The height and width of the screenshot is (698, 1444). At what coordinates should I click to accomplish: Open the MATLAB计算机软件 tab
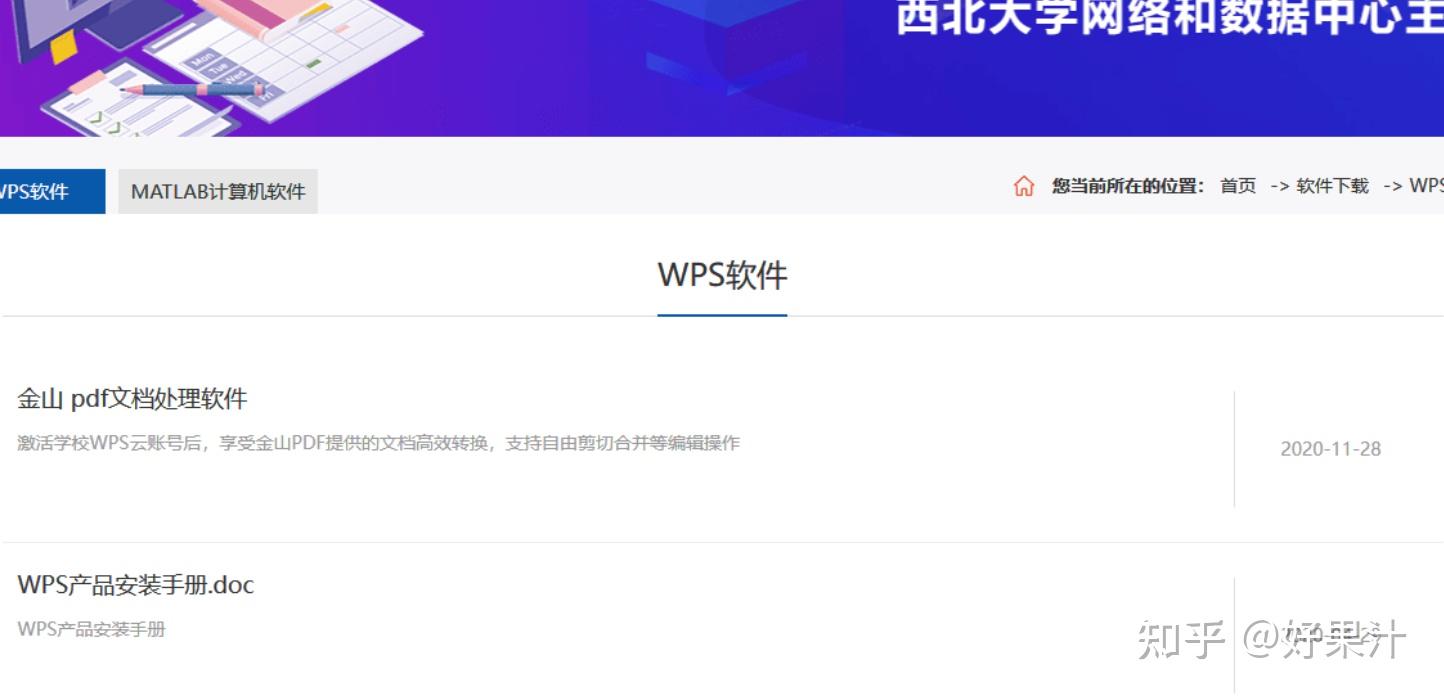(218, 191)
